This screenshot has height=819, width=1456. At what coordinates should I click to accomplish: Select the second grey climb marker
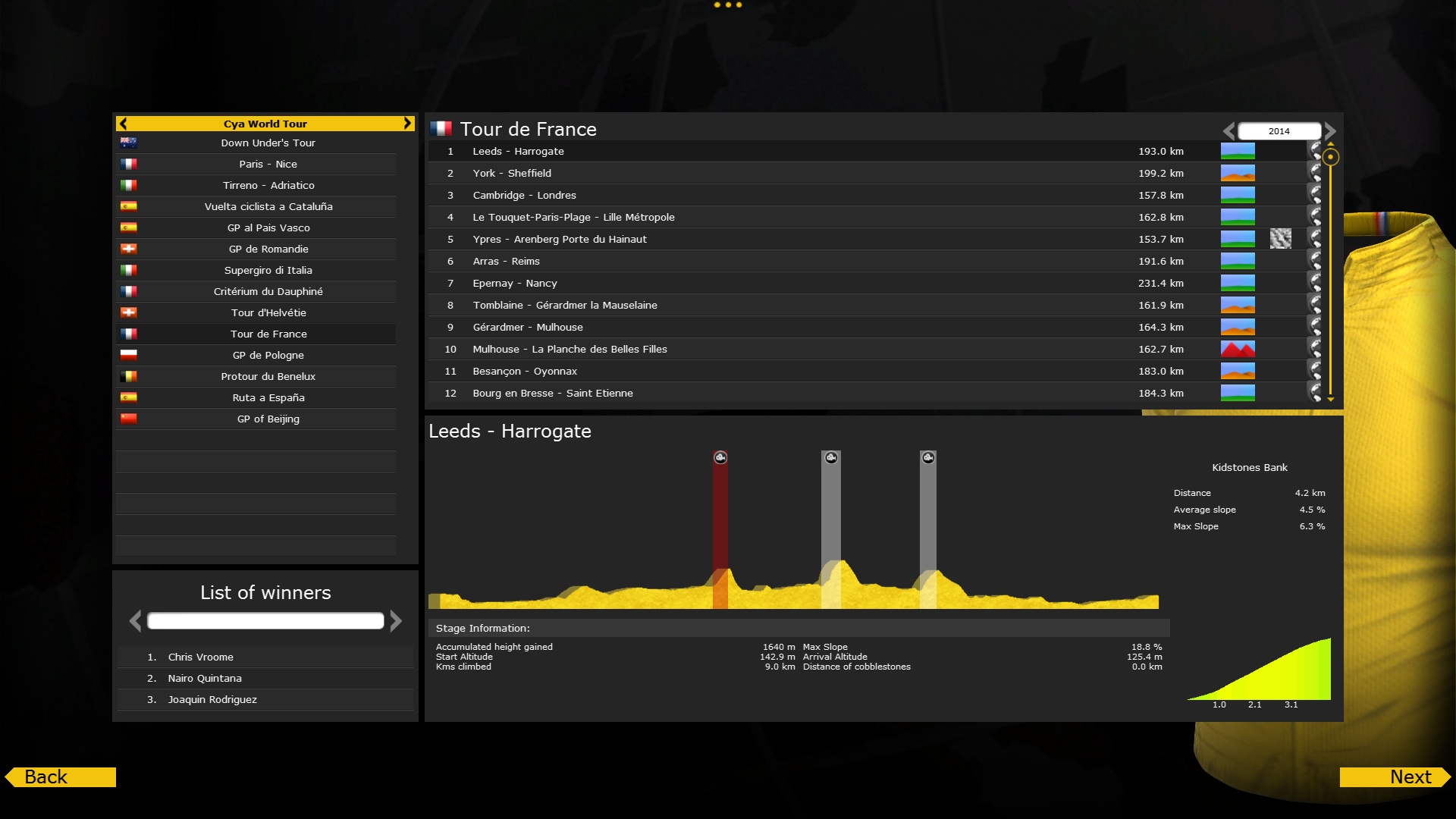coord(831,457)
